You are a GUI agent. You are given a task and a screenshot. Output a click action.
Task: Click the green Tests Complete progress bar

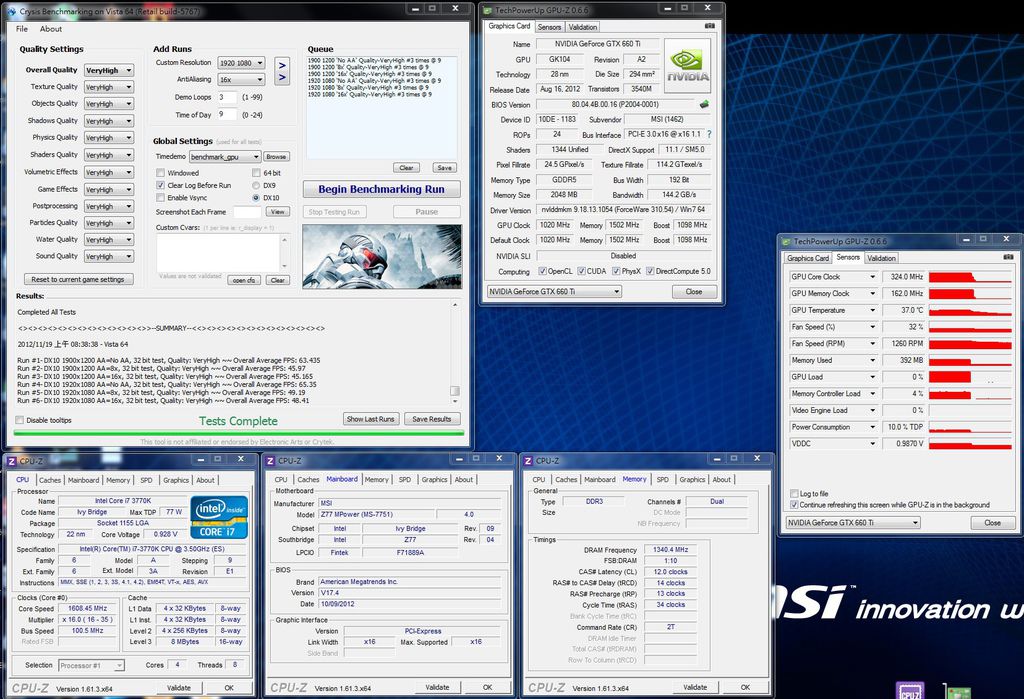[238, 432]
